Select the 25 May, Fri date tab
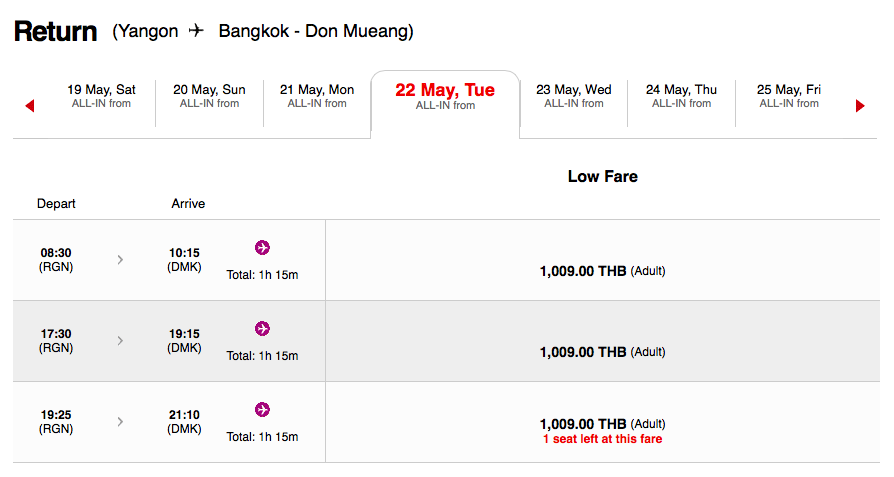The image size is (894, 477). pyautogui.click(x=789, y=96)
